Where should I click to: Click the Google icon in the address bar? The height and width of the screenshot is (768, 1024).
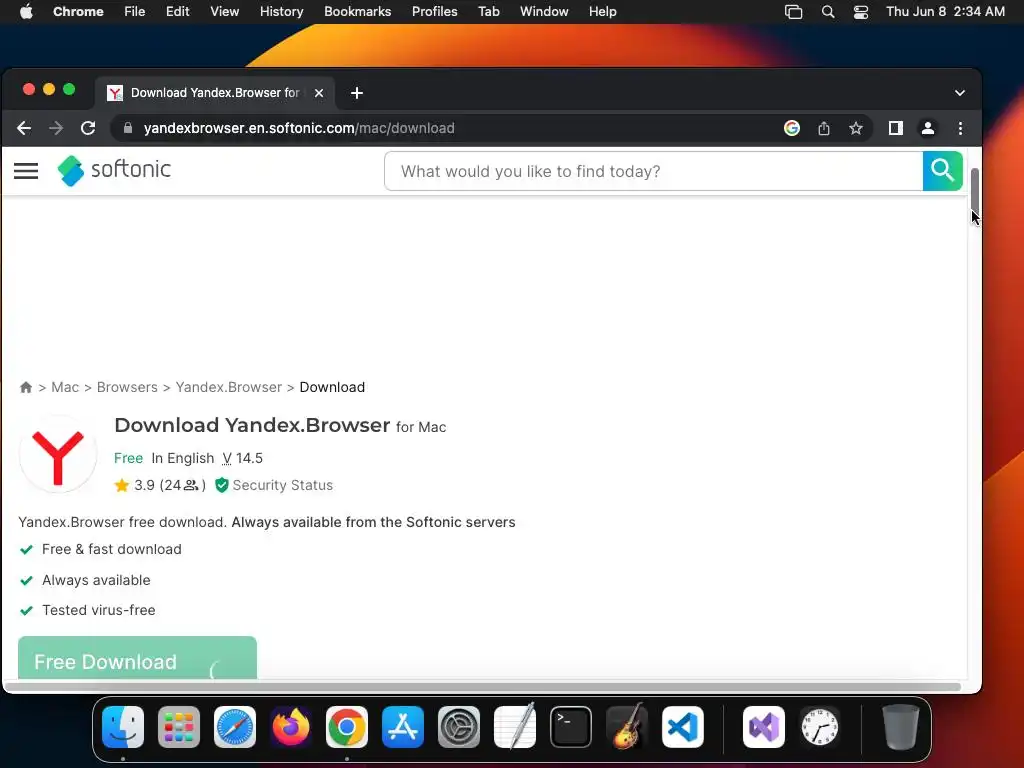[792, 129]
